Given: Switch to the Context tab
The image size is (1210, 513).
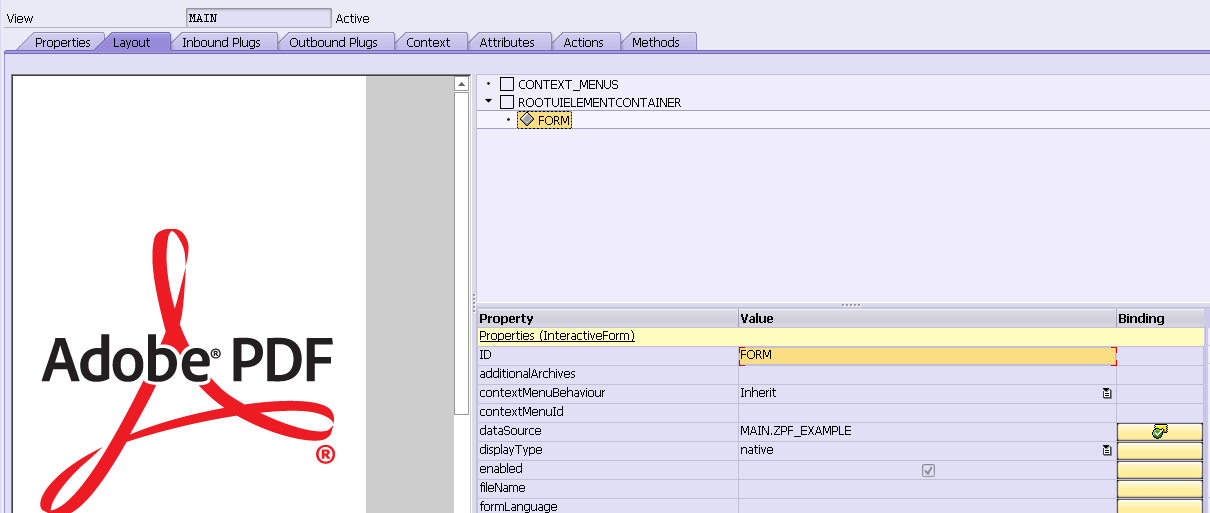Looking at the screenshot, I should click(x=428, y=42).
